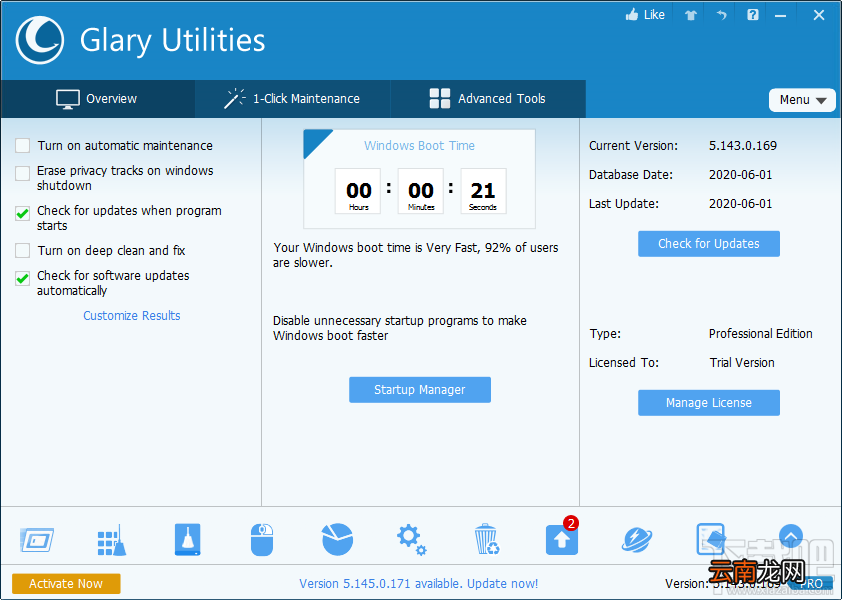Click the Manage License button
842x600 pixels.
tap(709, 403)
